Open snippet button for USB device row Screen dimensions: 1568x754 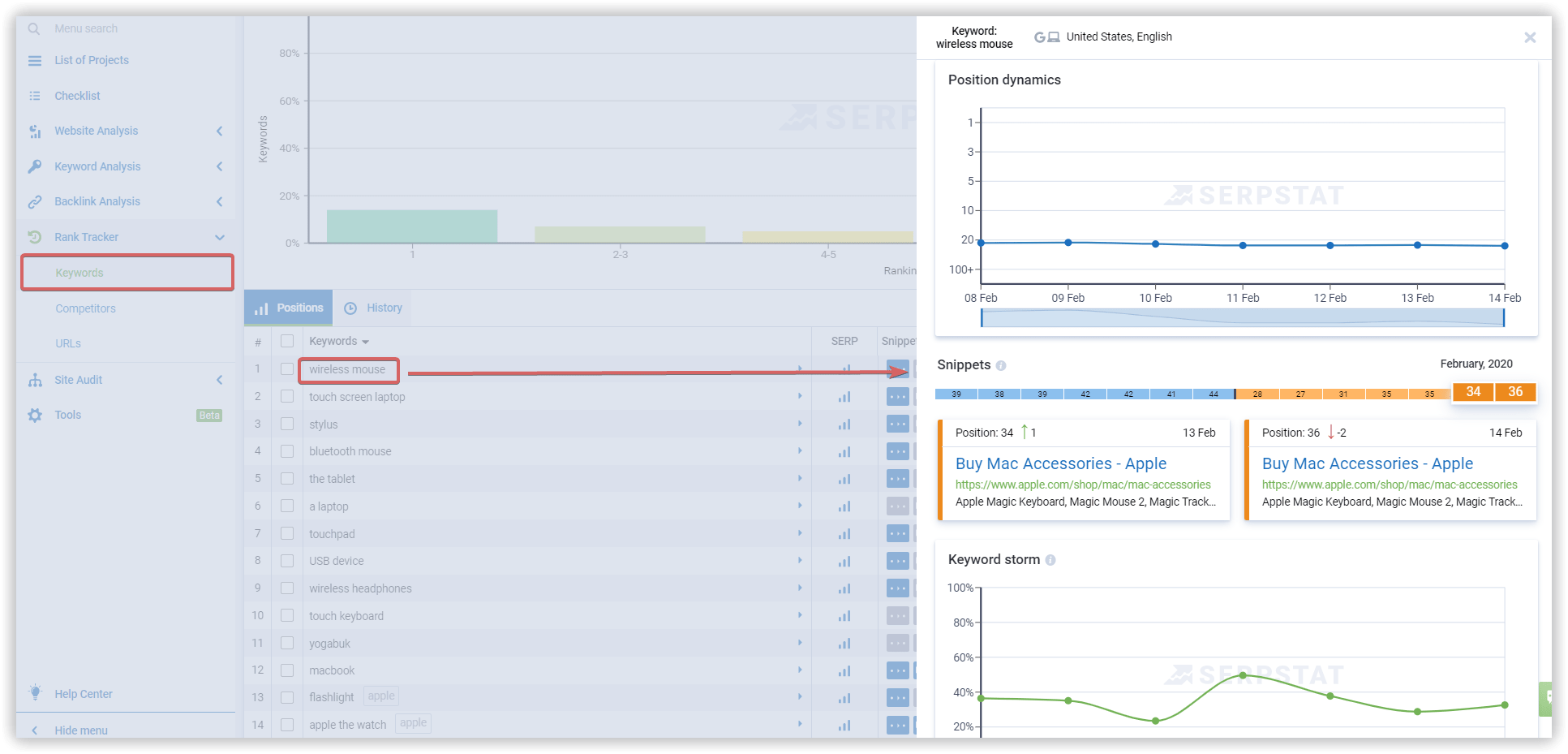point(897,561)
